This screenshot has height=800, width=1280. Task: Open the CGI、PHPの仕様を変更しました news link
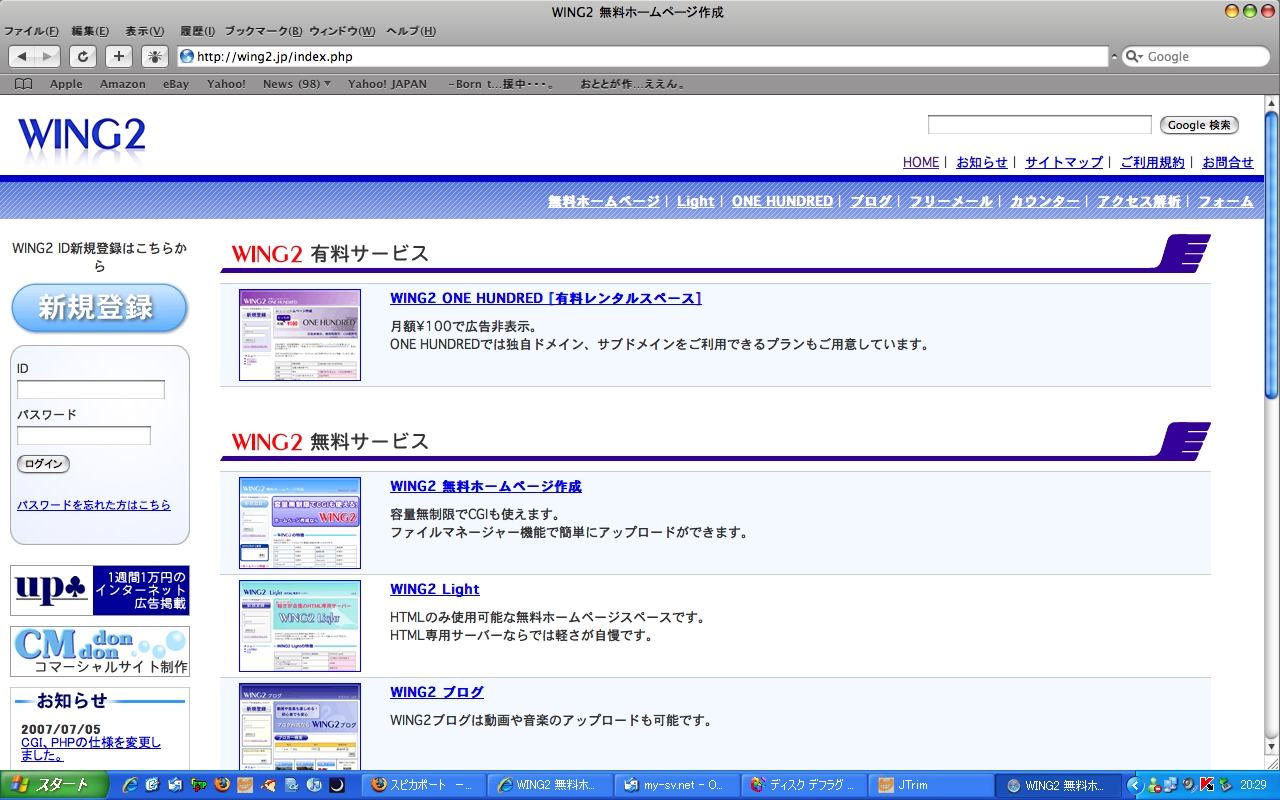coord(91,749)
